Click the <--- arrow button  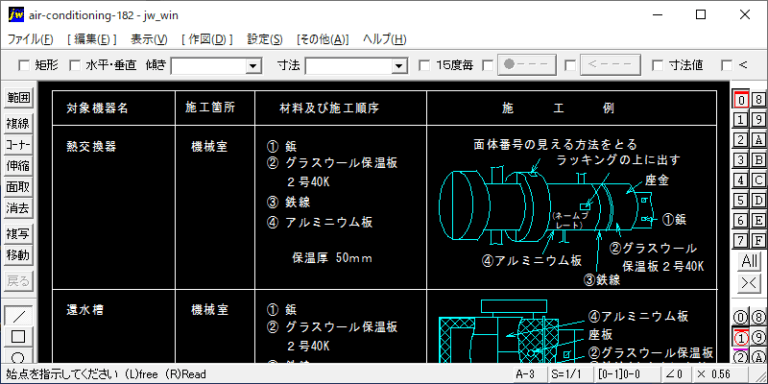pos(610,65)
